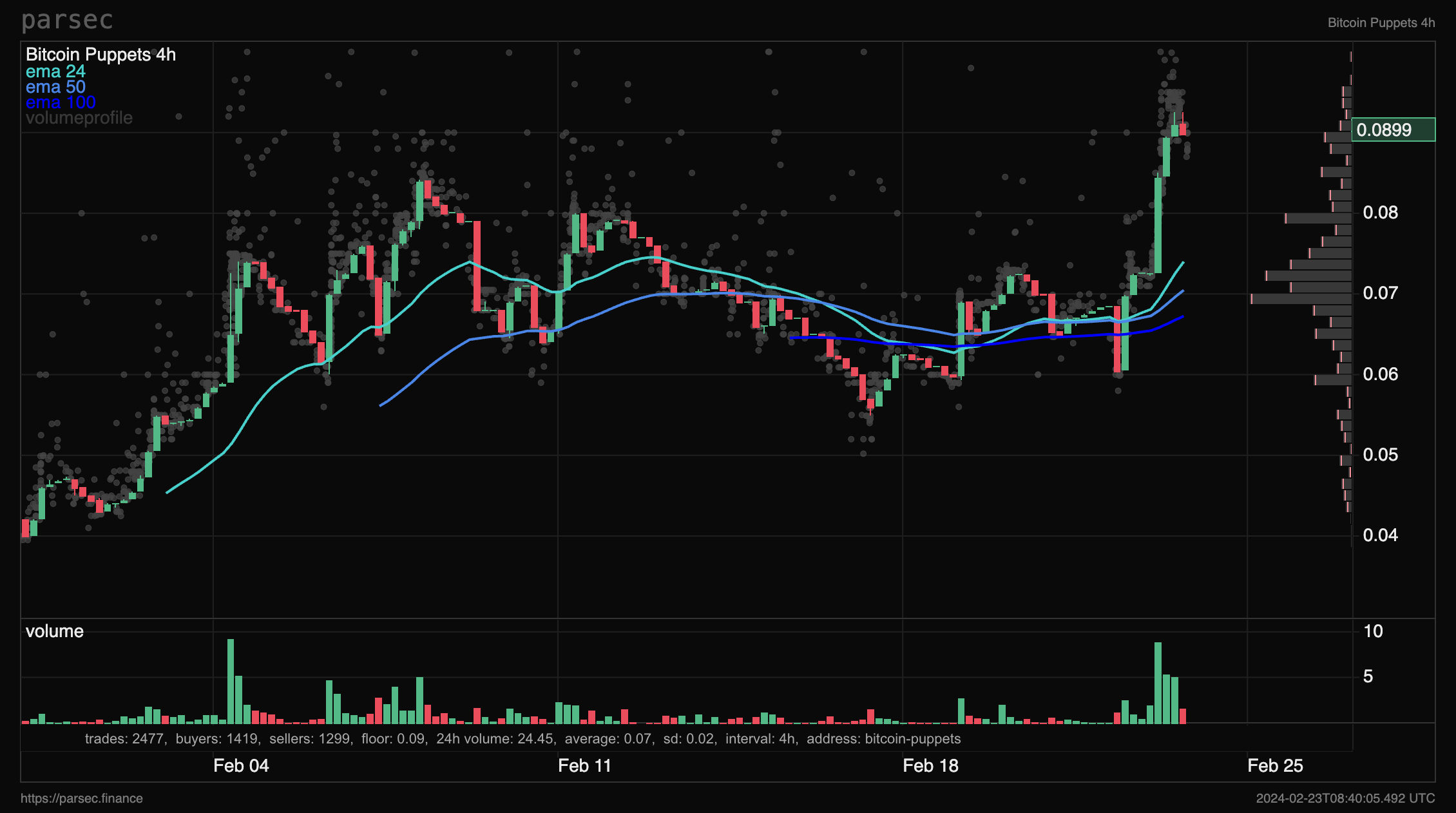Screen dimensions: 1456x813
Task: Open the https://parsec.finance link
Action: coord(82,798)
